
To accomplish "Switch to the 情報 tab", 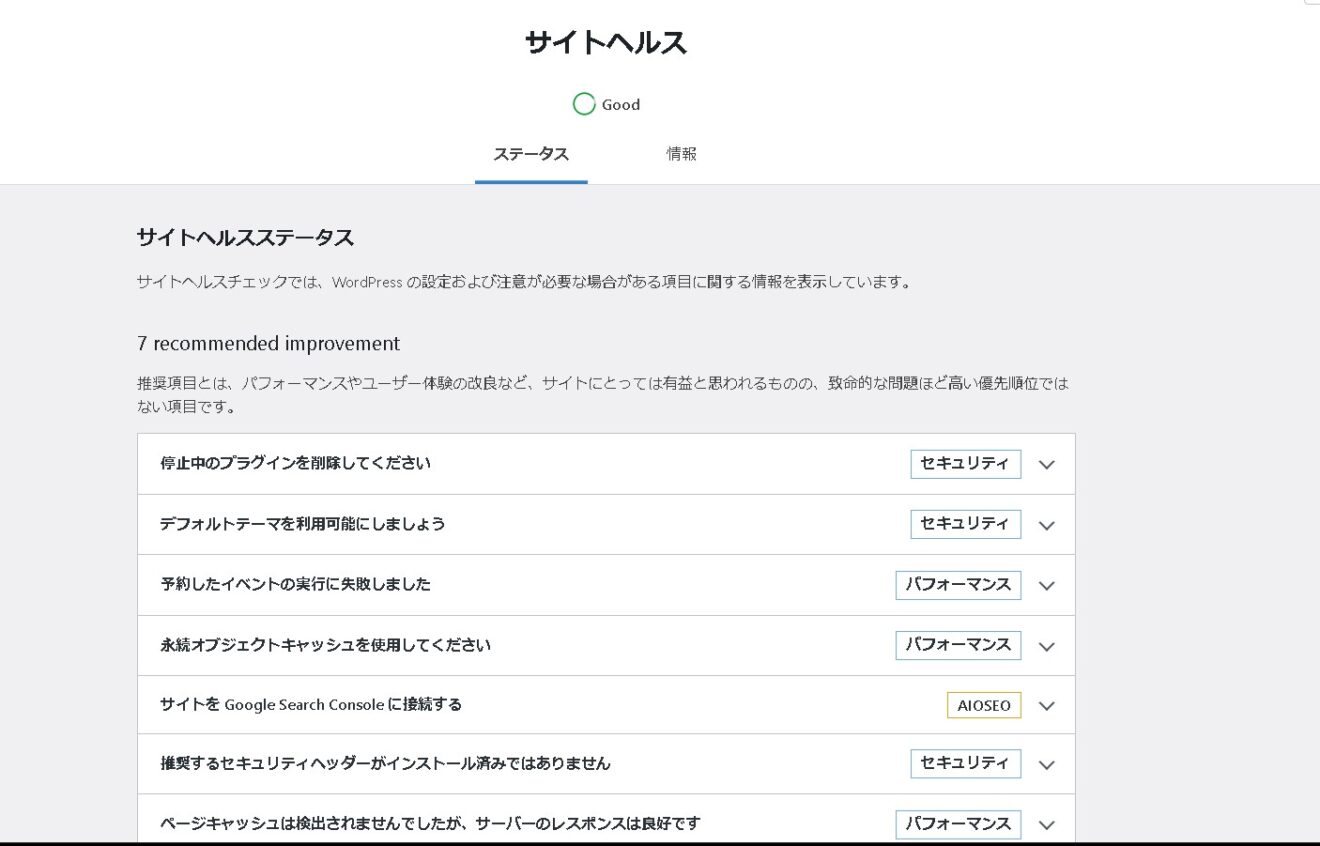I will [683, 154].
